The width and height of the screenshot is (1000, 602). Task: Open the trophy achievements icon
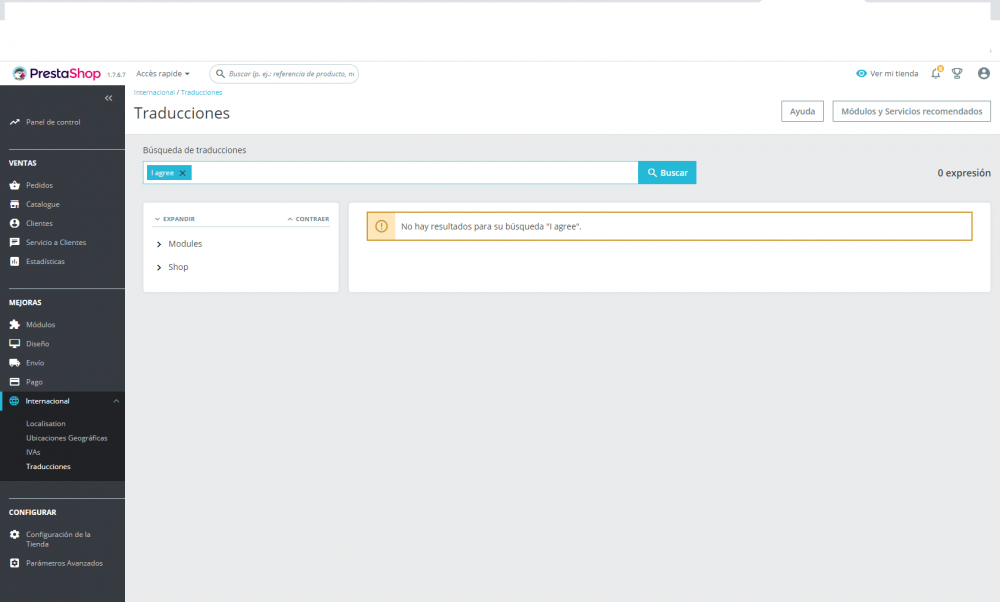[957, 73]
